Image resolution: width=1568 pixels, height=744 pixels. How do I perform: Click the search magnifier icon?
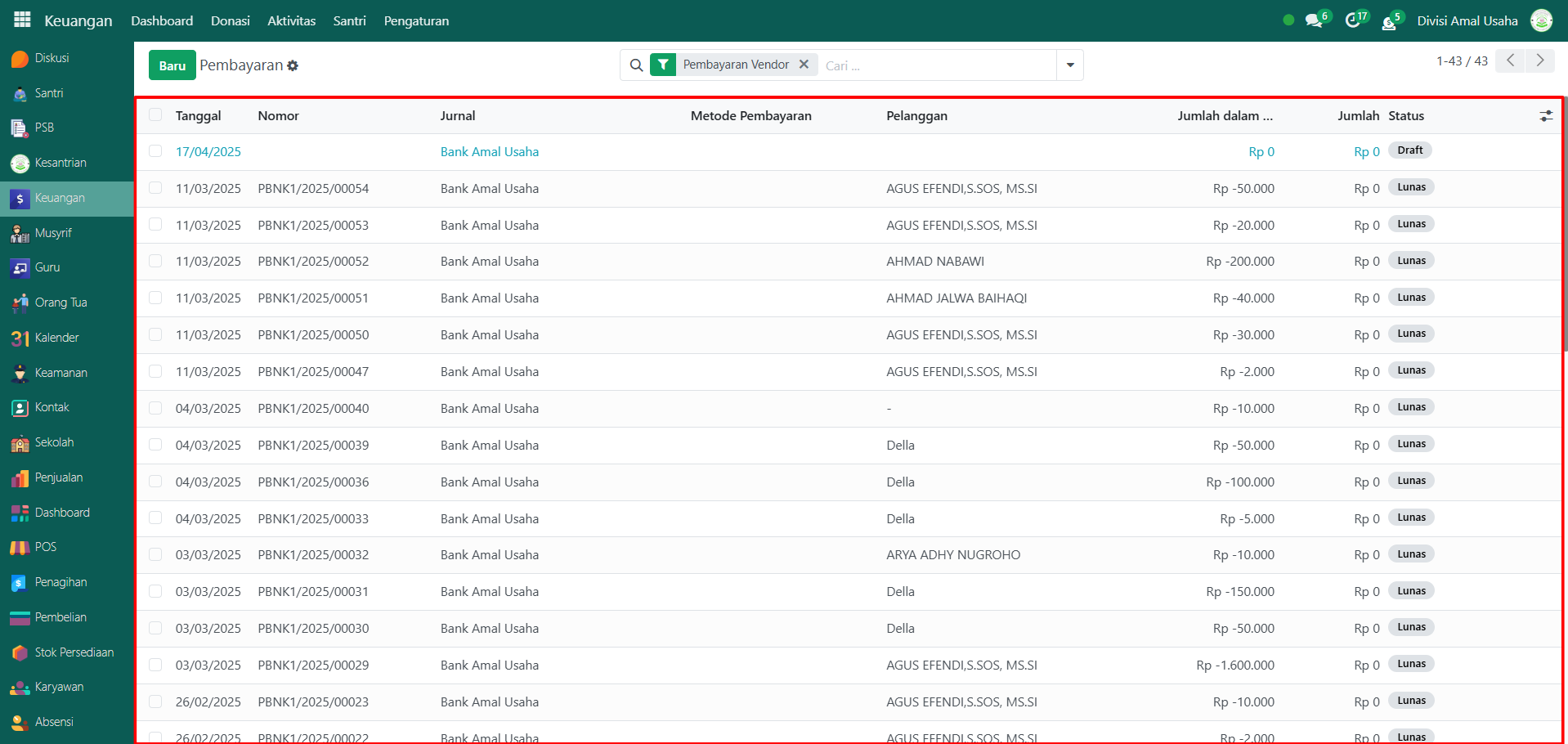(636, 65)
